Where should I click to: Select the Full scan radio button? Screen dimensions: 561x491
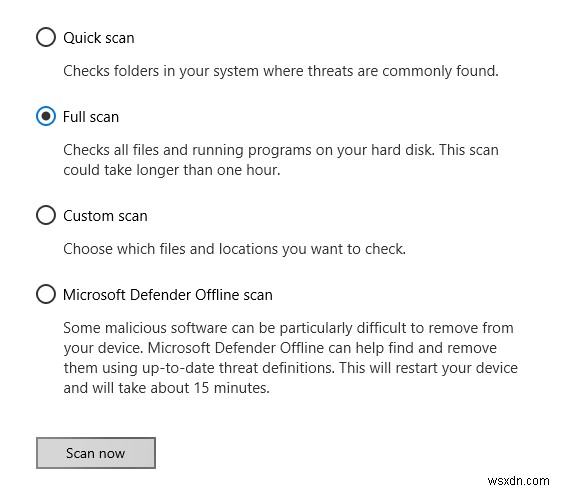coord(46,116)
